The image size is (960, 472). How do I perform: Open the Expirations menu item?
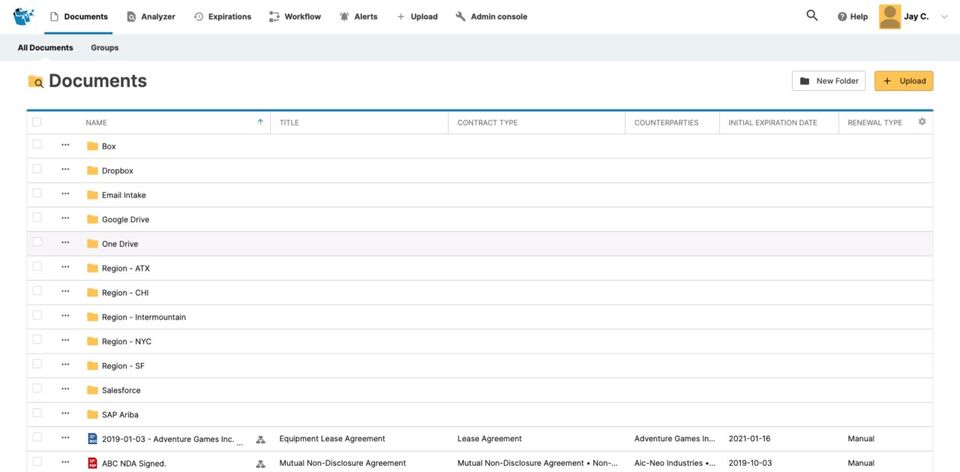click(x=222, y=17)
